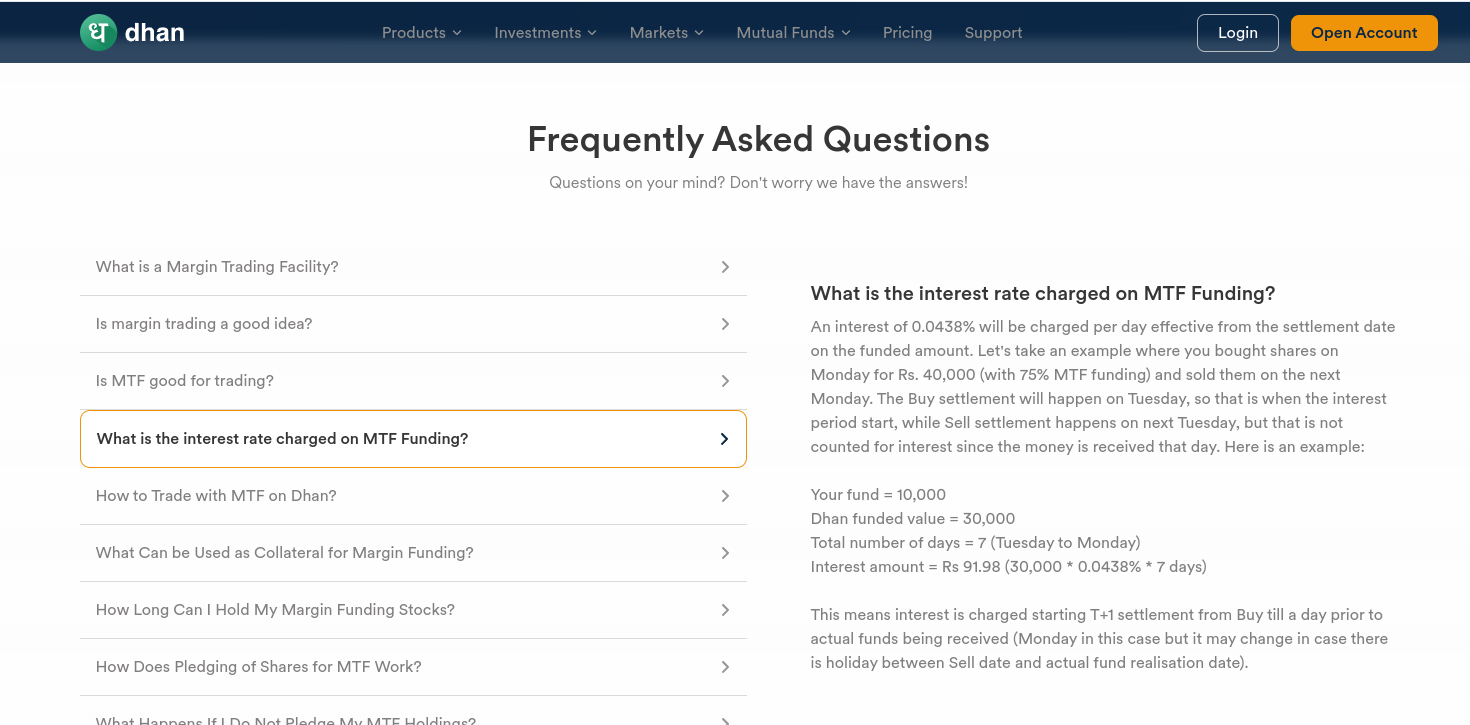Go to the Pricing page

click(907, 33)
